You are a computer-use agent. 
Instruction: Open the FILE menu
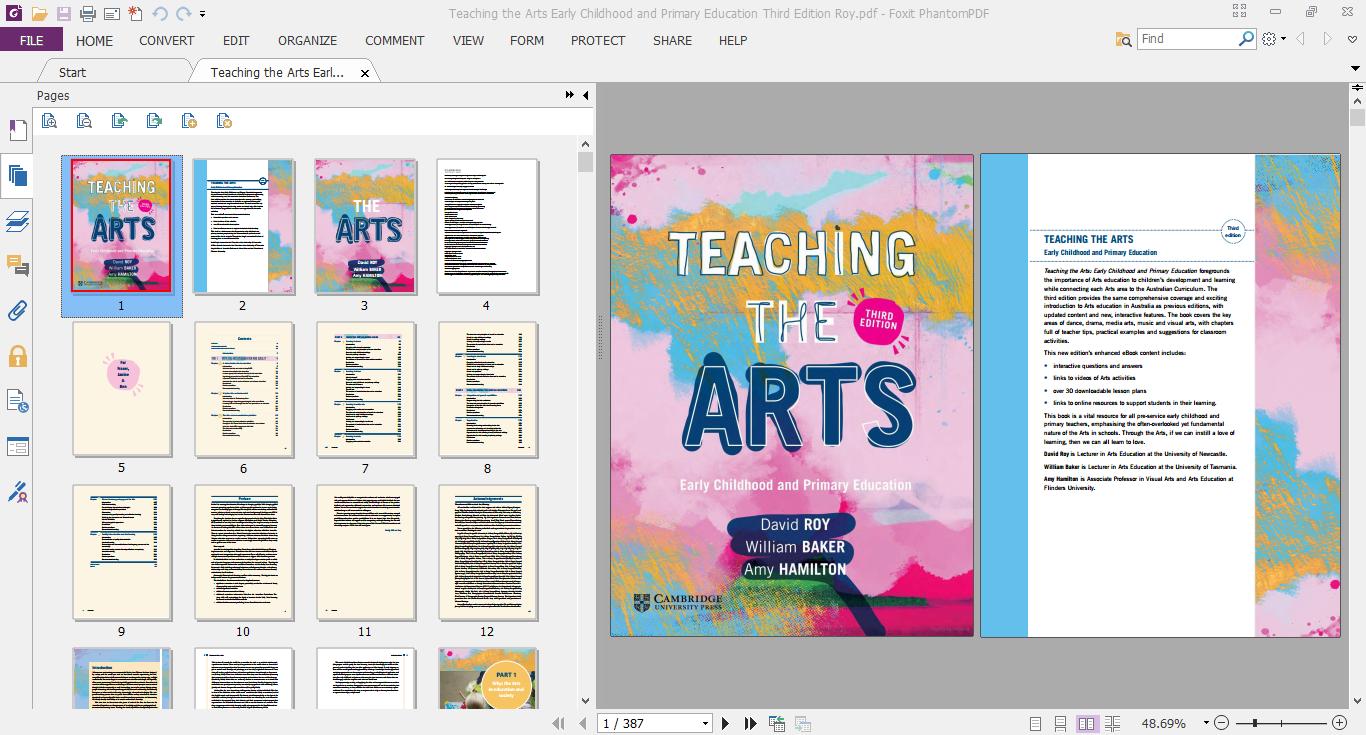point(31,40)
